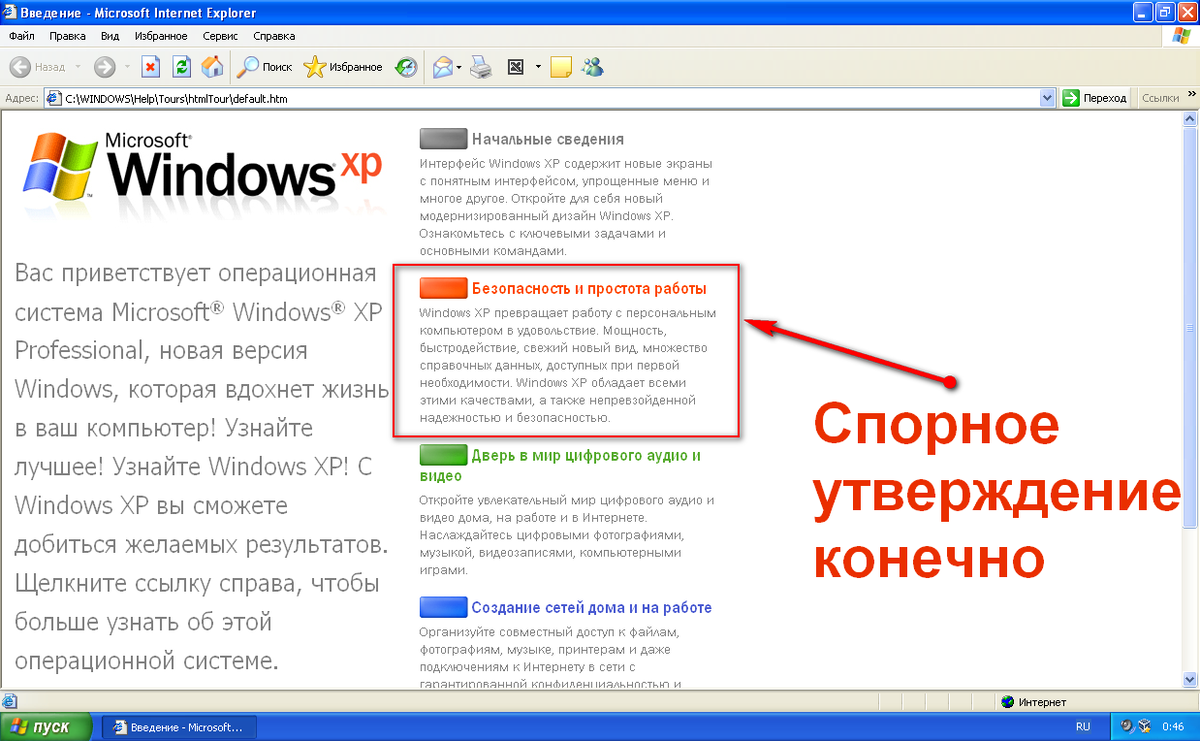Viewport: 1200px width, 741px height.
Task: Stop page loading with red X icon
Action: coord(151,67)
